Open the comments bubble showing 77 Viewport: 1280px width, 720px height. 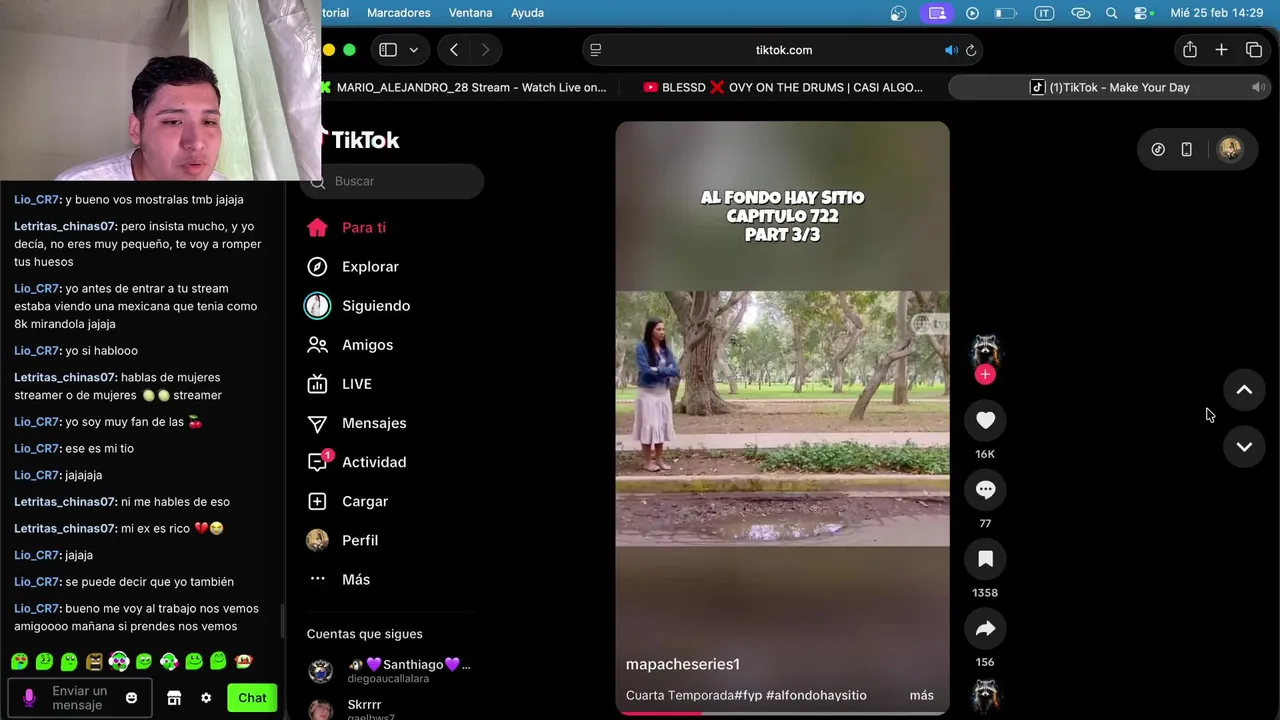[985, 490]
